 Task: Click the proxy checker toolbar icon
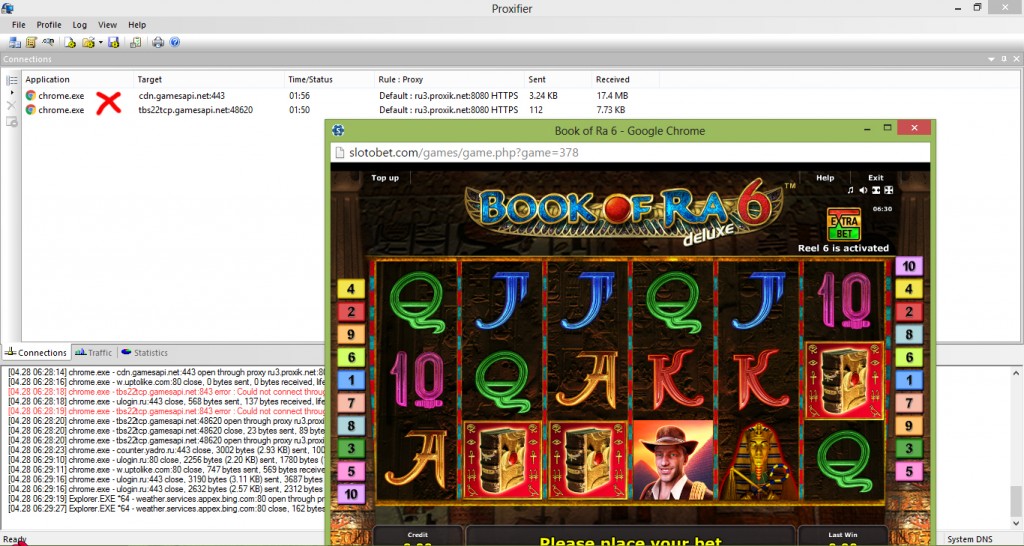point(135,42)
